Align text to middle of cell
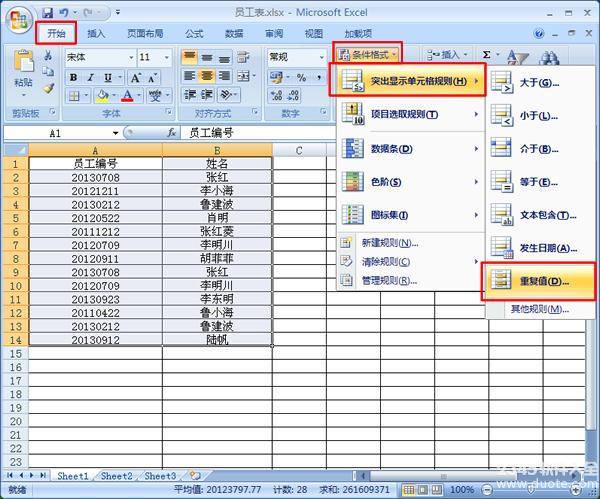 pos(207,58)
